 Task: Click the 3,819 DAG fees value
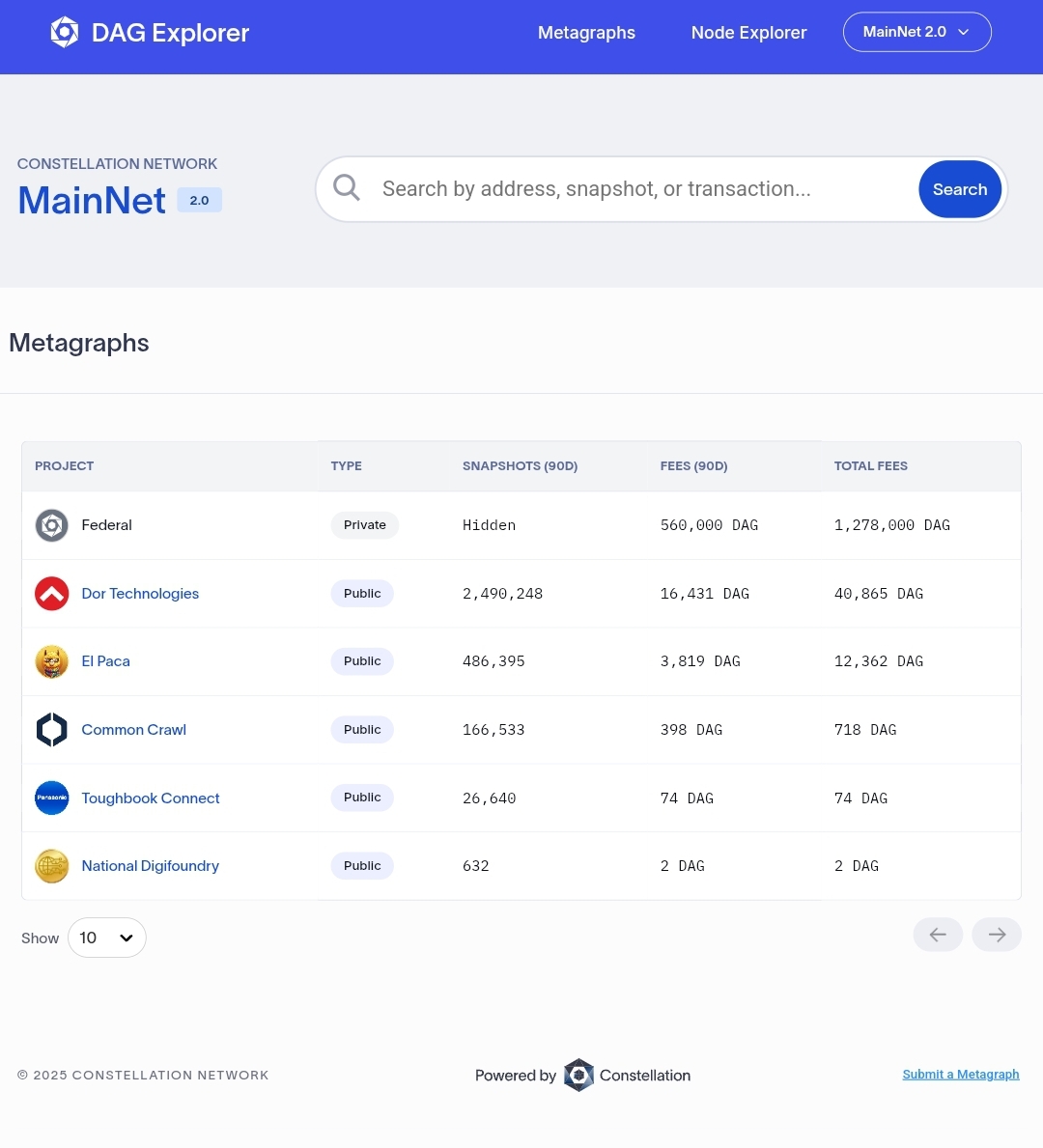pos(700,661)
